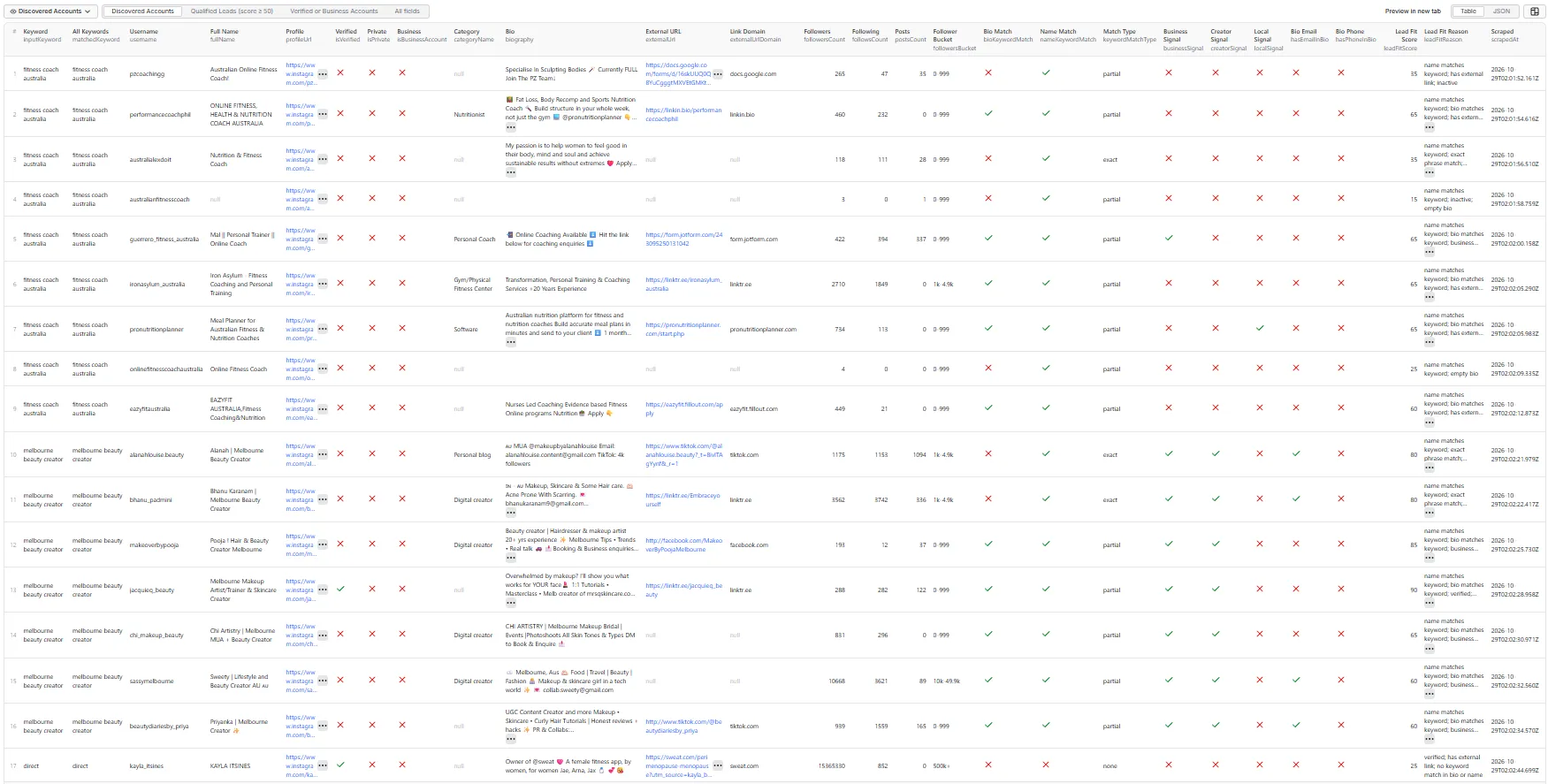
Task: Open the docs.google.com external URL for pzcoachingg
Action: click(x=677, y=74)
